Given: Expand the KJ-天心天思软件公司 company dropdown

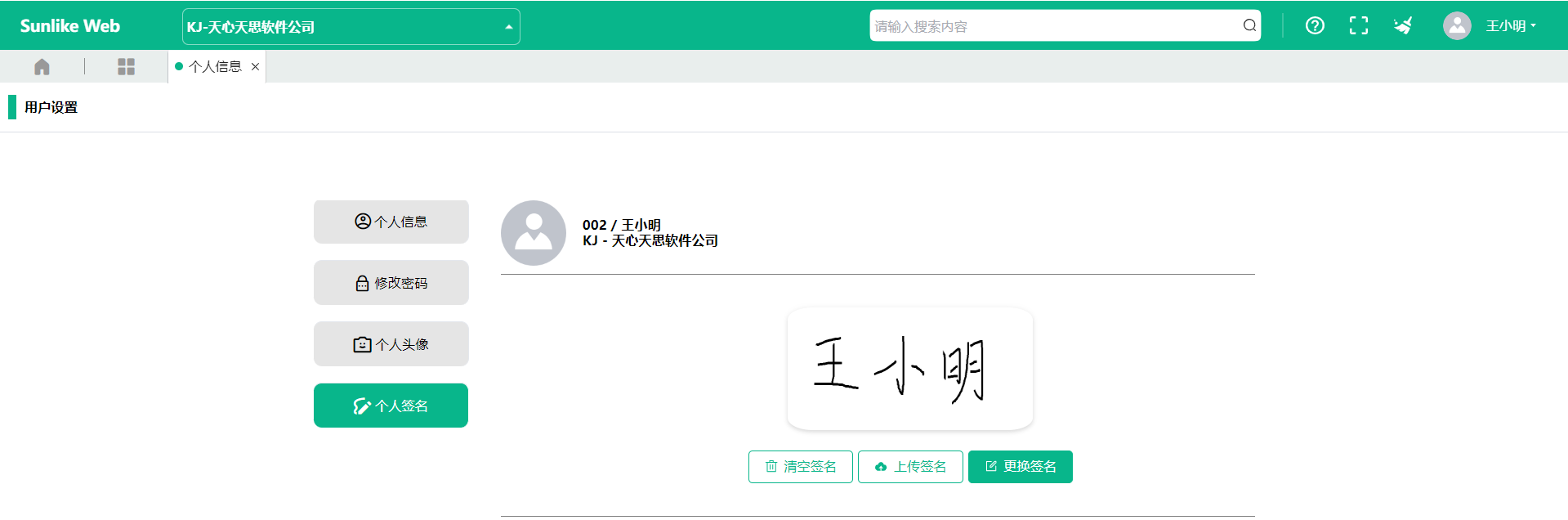Looking at the screenshot, I should (351, 26).
